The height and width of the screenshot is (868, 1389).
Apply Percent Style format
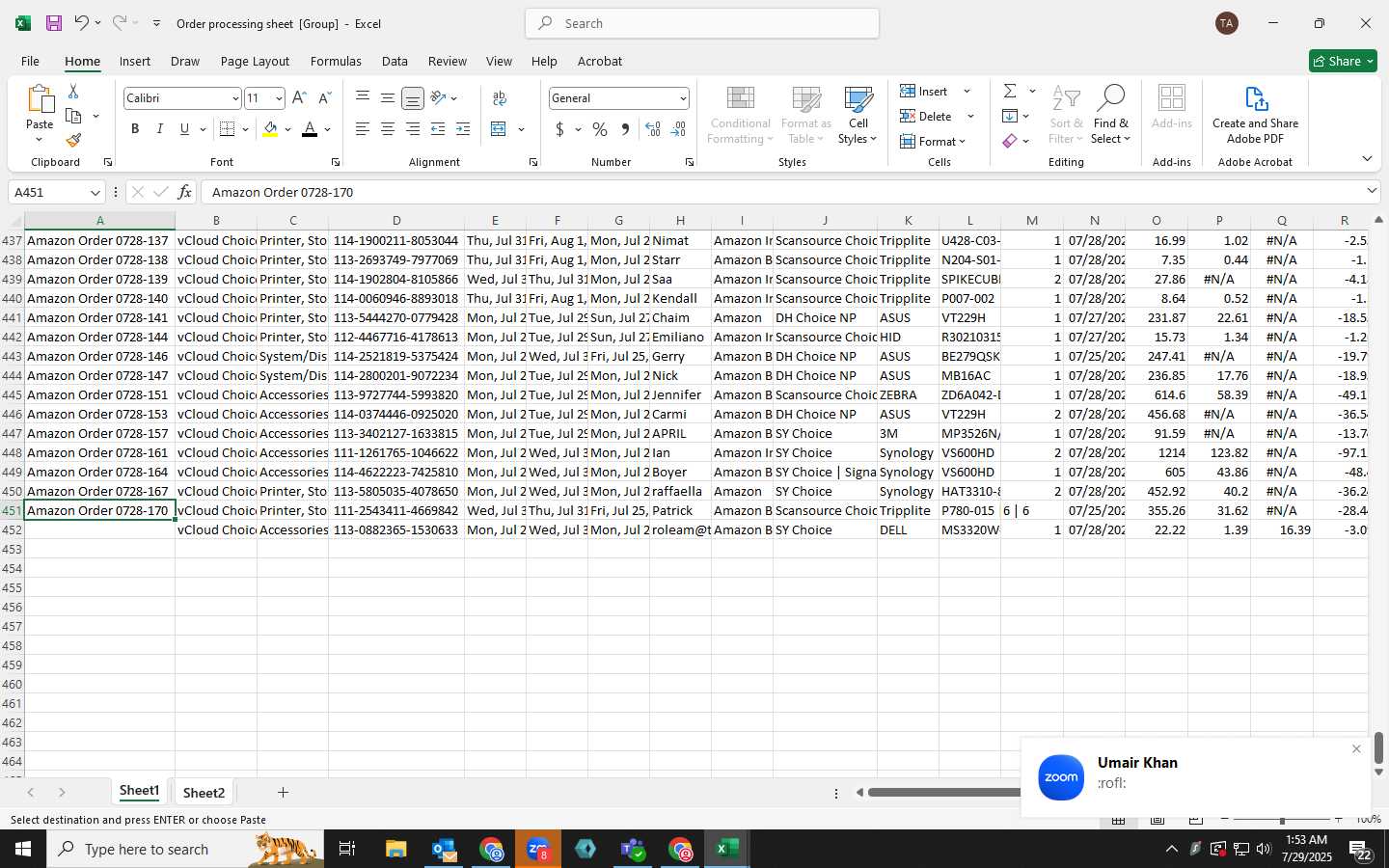point(600,129)
